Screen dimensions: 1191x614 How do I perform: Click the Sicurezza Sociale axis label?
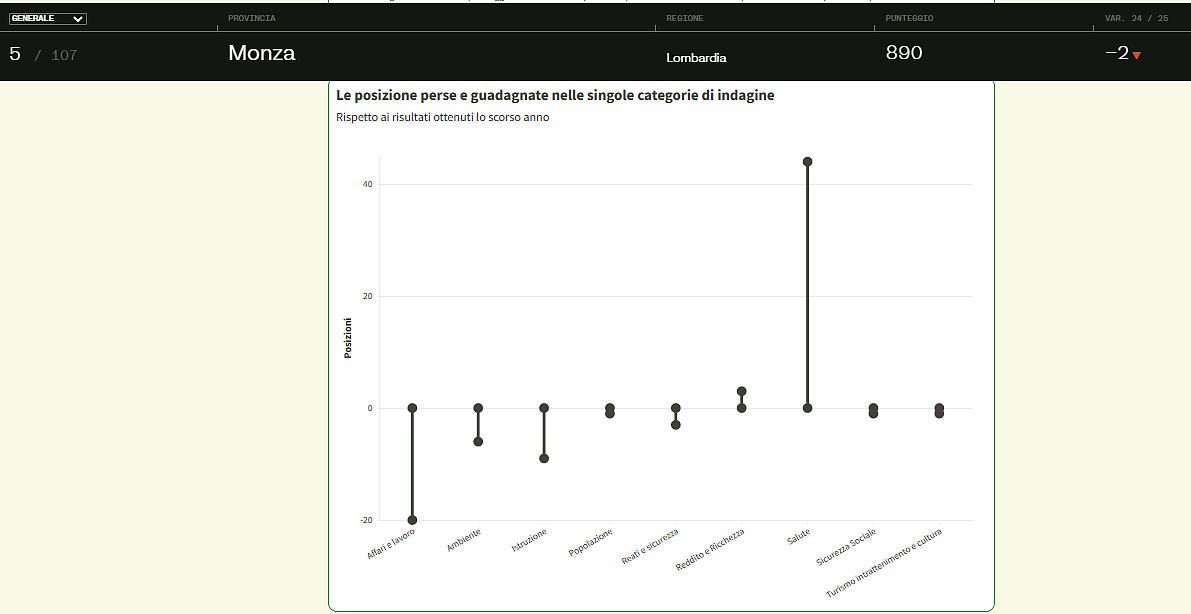pyautogui.click(x=846, y=548)
